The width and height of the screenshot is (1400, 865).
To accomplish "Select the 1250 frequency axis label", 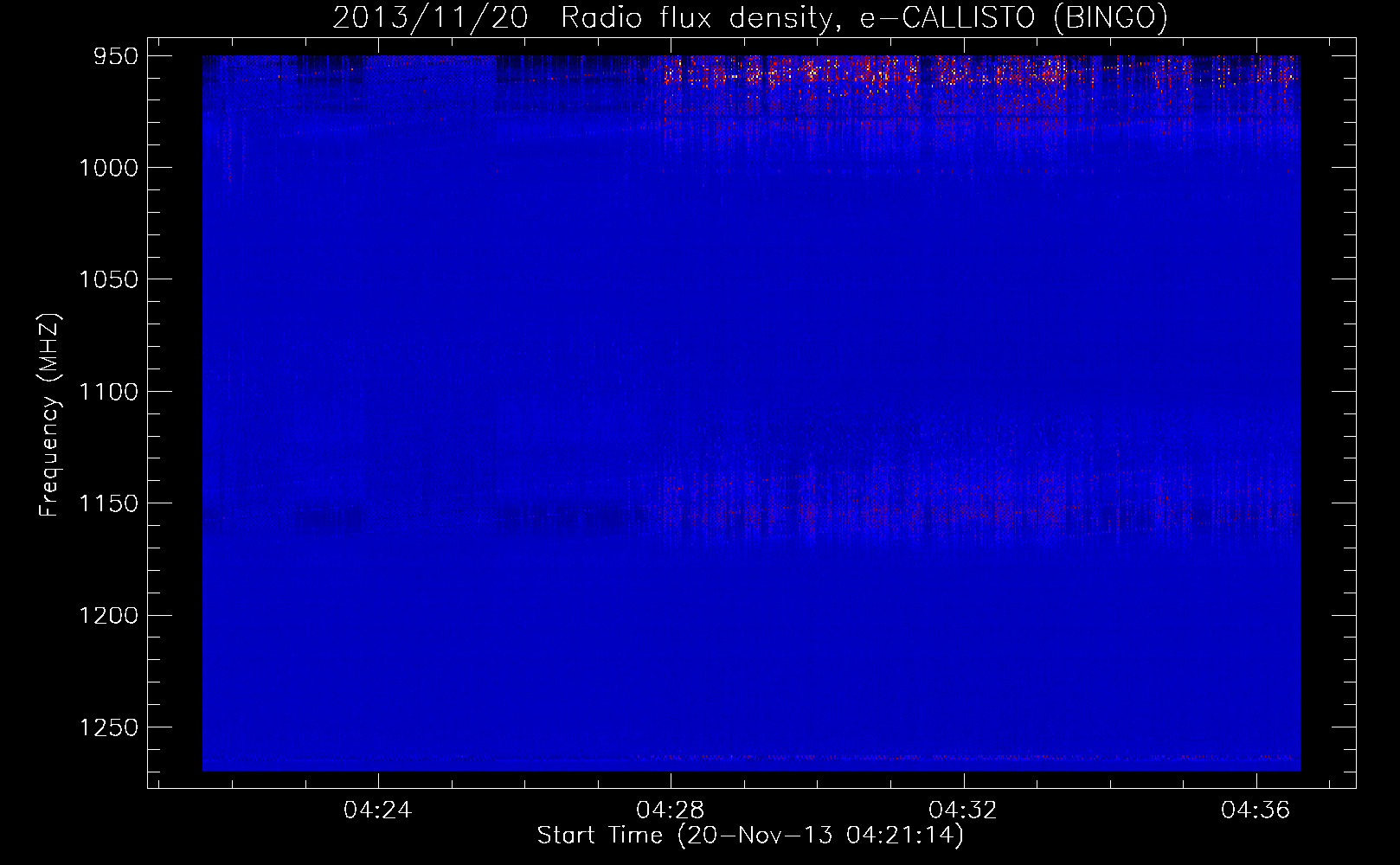I will point(108,727).
